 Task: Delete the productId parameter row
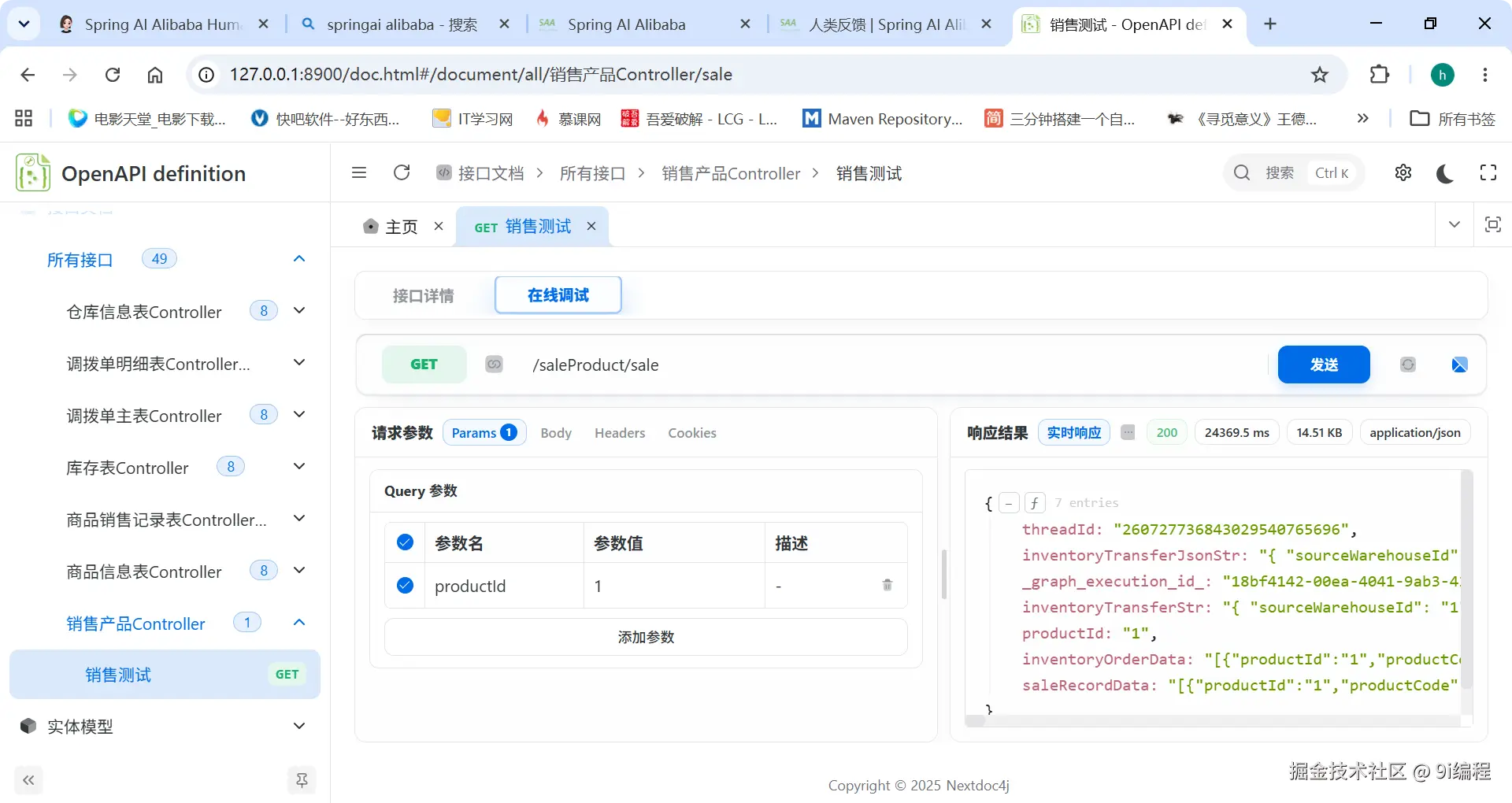(888, 585)
